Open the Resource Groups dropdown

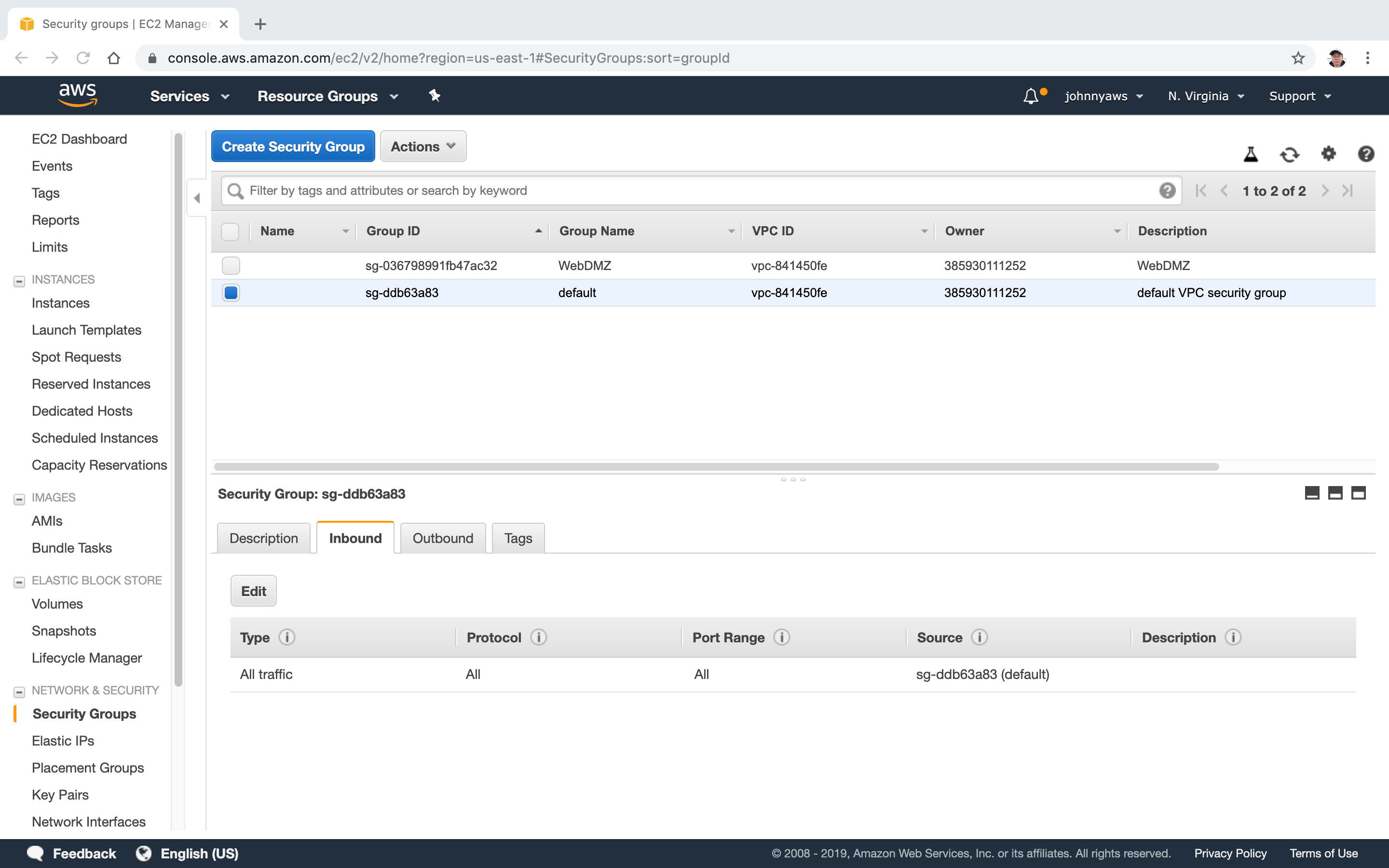coord(328,96)
